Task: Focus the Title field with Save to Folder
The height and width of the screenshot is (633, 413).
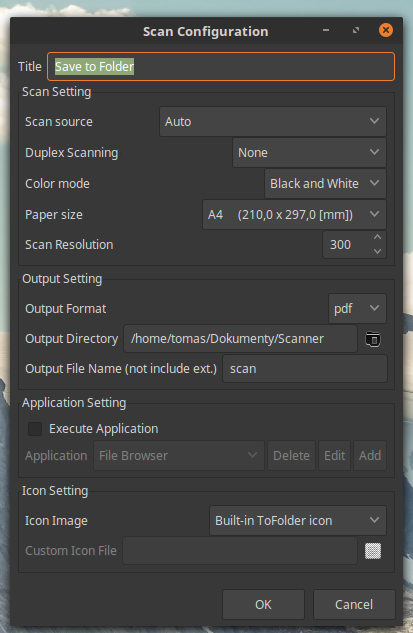Action: click(x=221, y=66)
